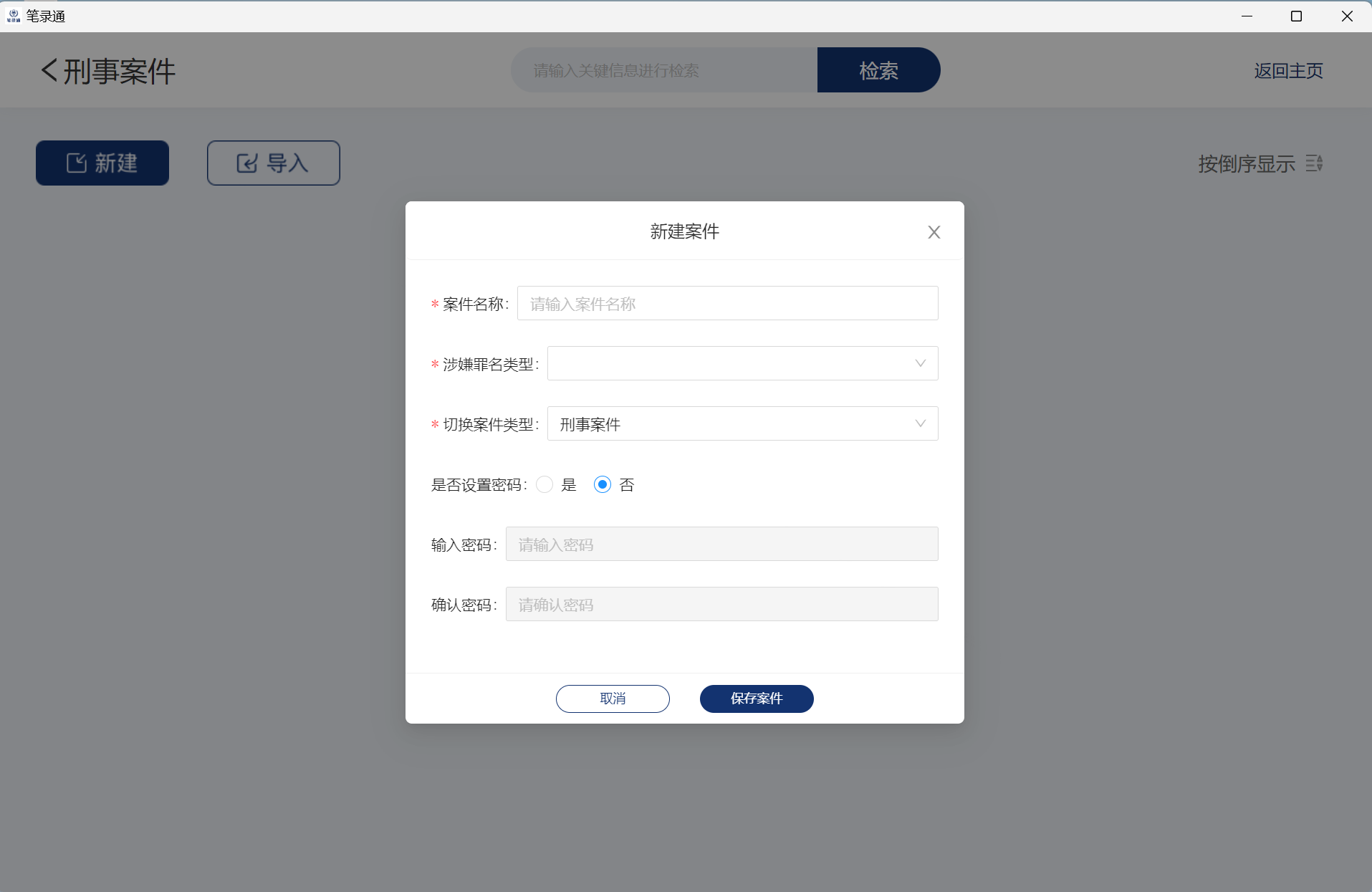
Task: Click the 笔录通 app icon in title bar
Action: [14, 16]
